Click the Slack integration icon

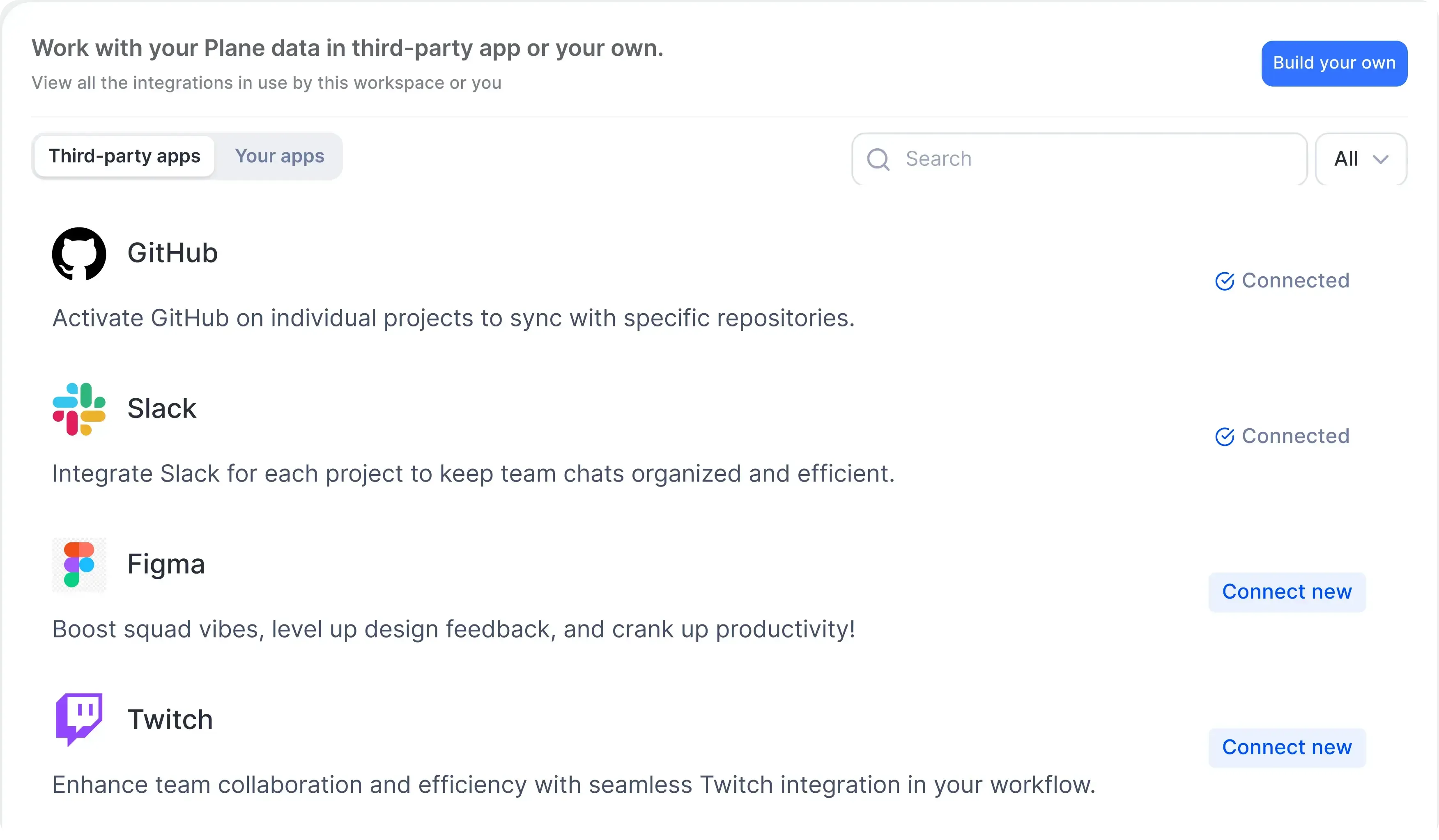(x=79, y=409)
